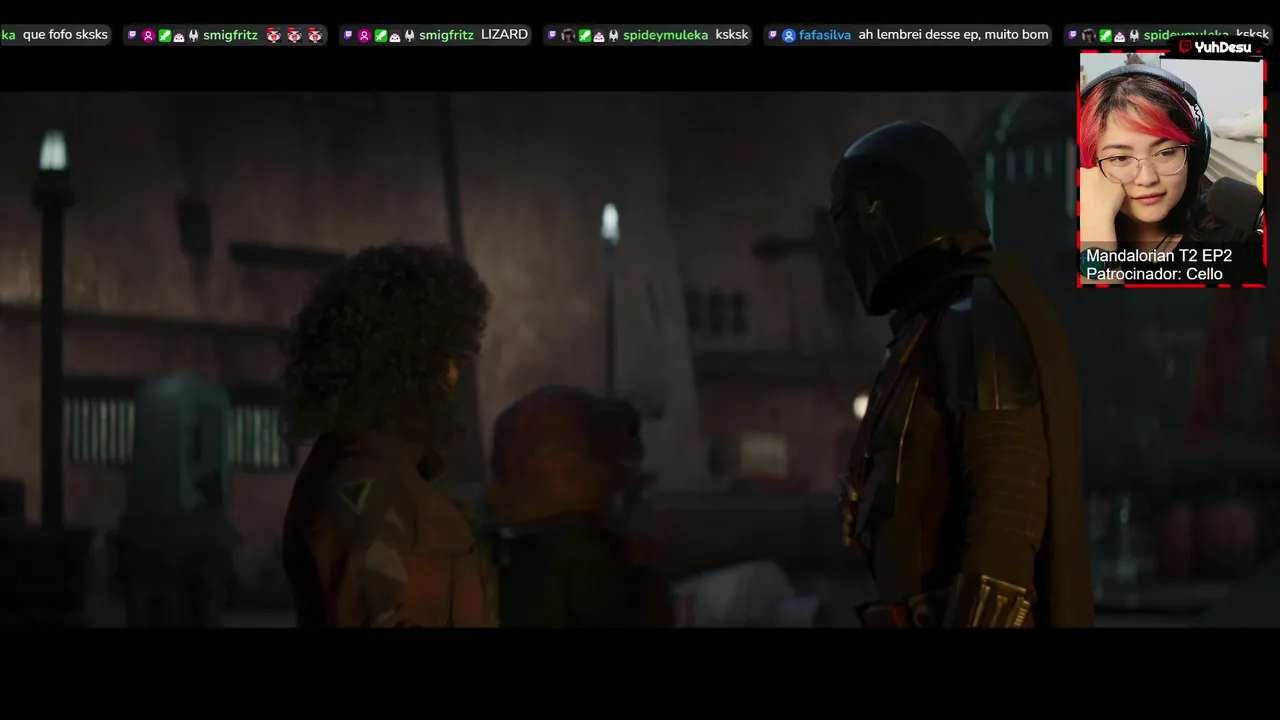
Task: Click the YuhDesu channel name
Action: [x=1223, y=47]
